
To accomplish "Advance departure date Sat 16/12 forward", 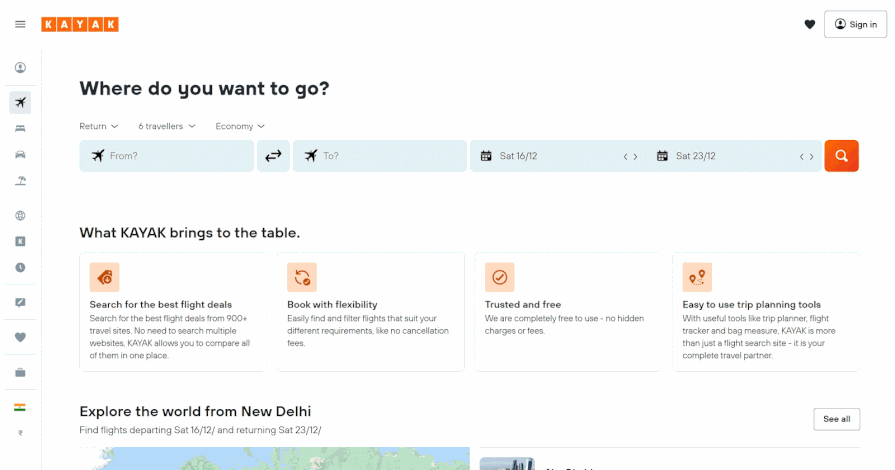I will click(x=636, y=156).
